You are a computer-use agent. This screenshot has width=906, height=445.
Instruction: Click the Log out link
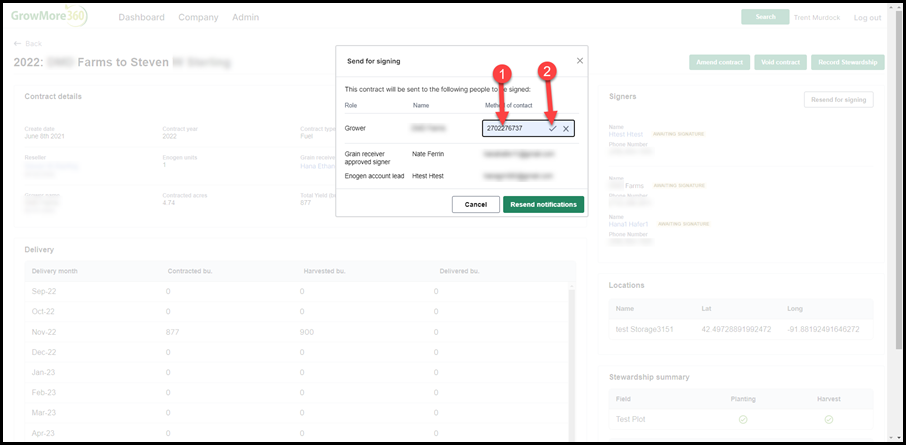tap(867, 18)
